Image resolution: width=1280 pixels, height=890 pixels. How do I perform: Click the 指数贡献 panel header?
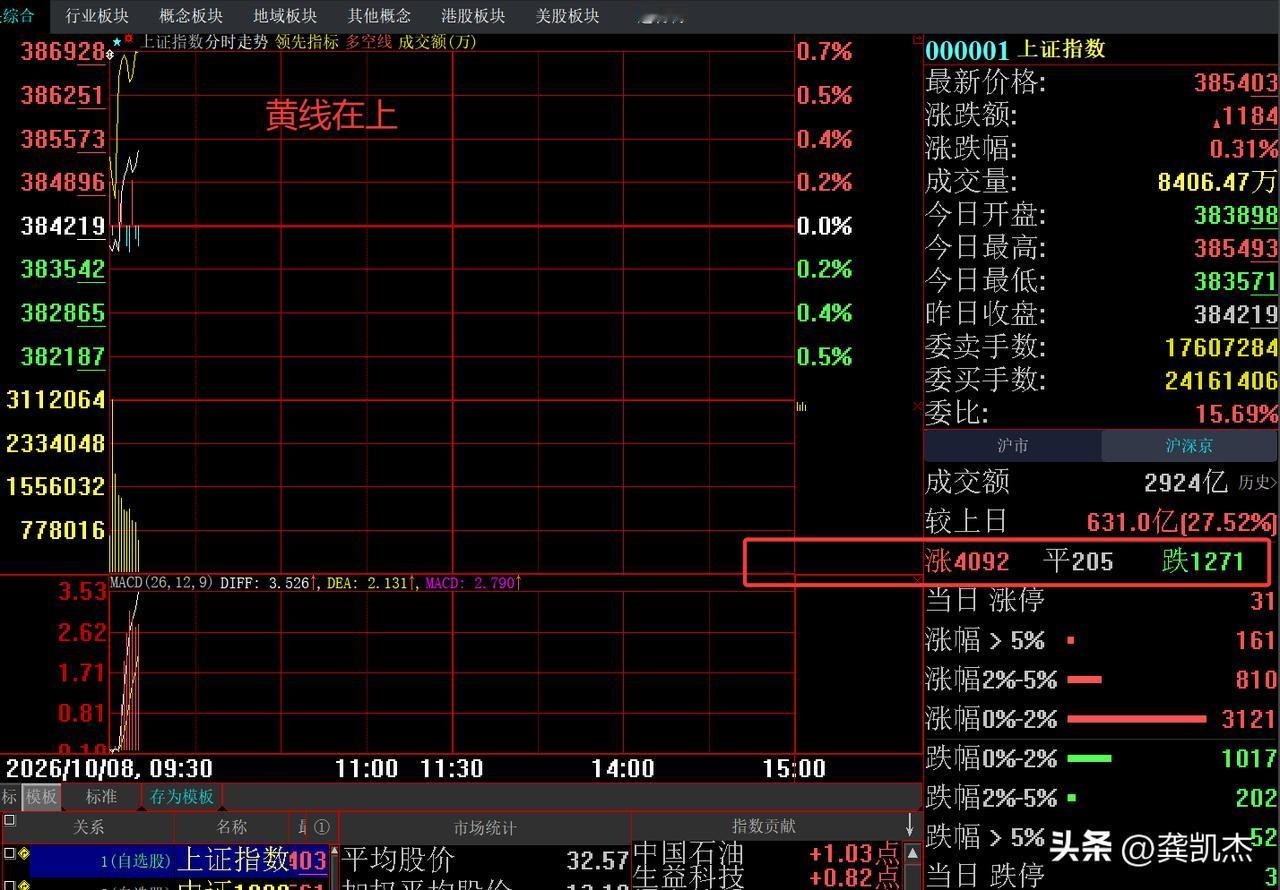[x=764, y=826]
